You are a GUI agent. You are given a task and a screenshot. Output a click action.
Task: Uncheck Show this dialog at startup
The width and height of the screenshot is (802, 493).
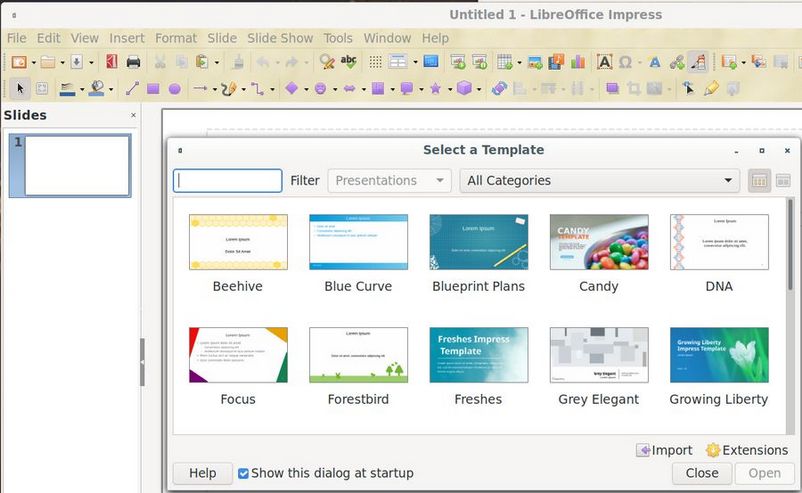pos(243,473)
